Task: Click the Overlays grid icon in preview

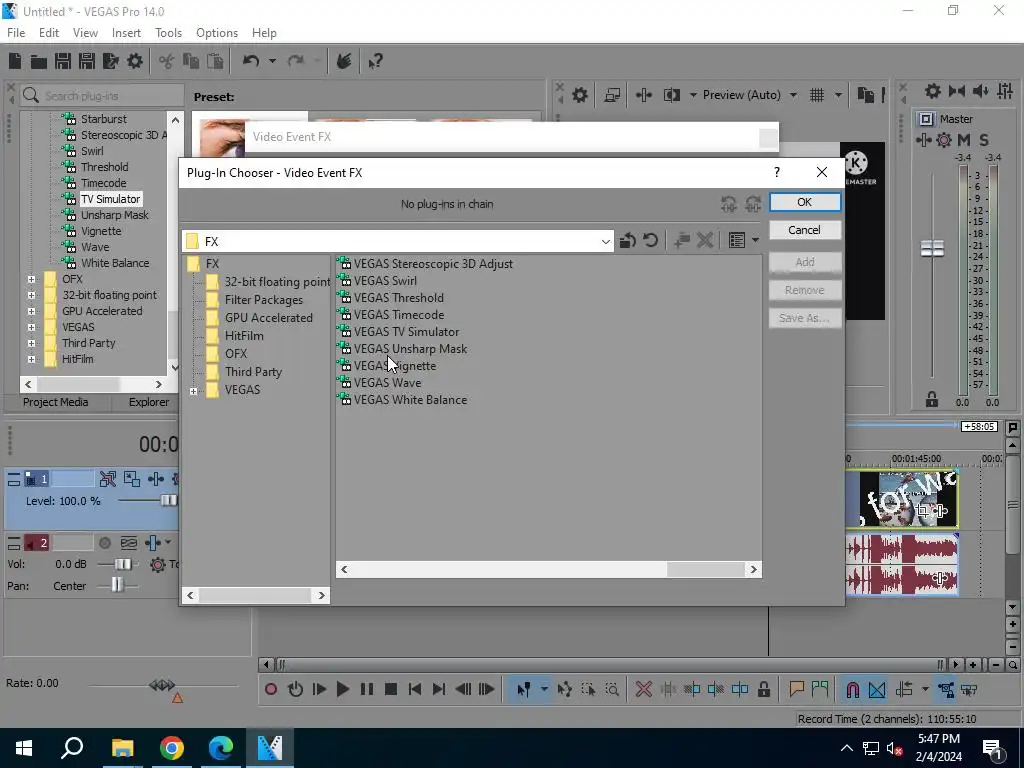Action: point(816,95)
